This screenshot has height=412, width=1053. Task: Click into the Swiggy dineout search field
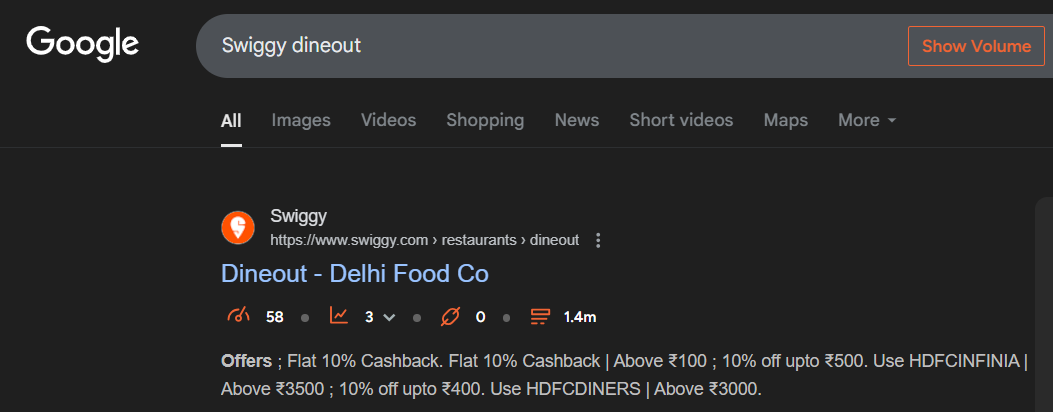point(551,46)
